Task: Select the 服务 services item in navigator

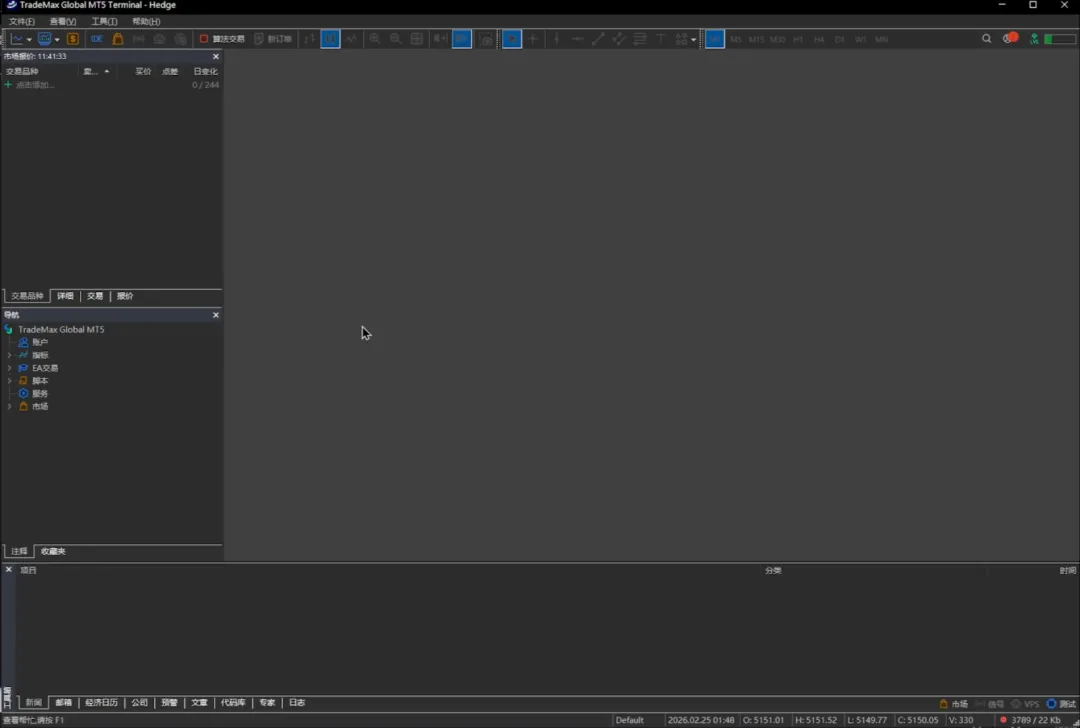Action: pos(39,393)
